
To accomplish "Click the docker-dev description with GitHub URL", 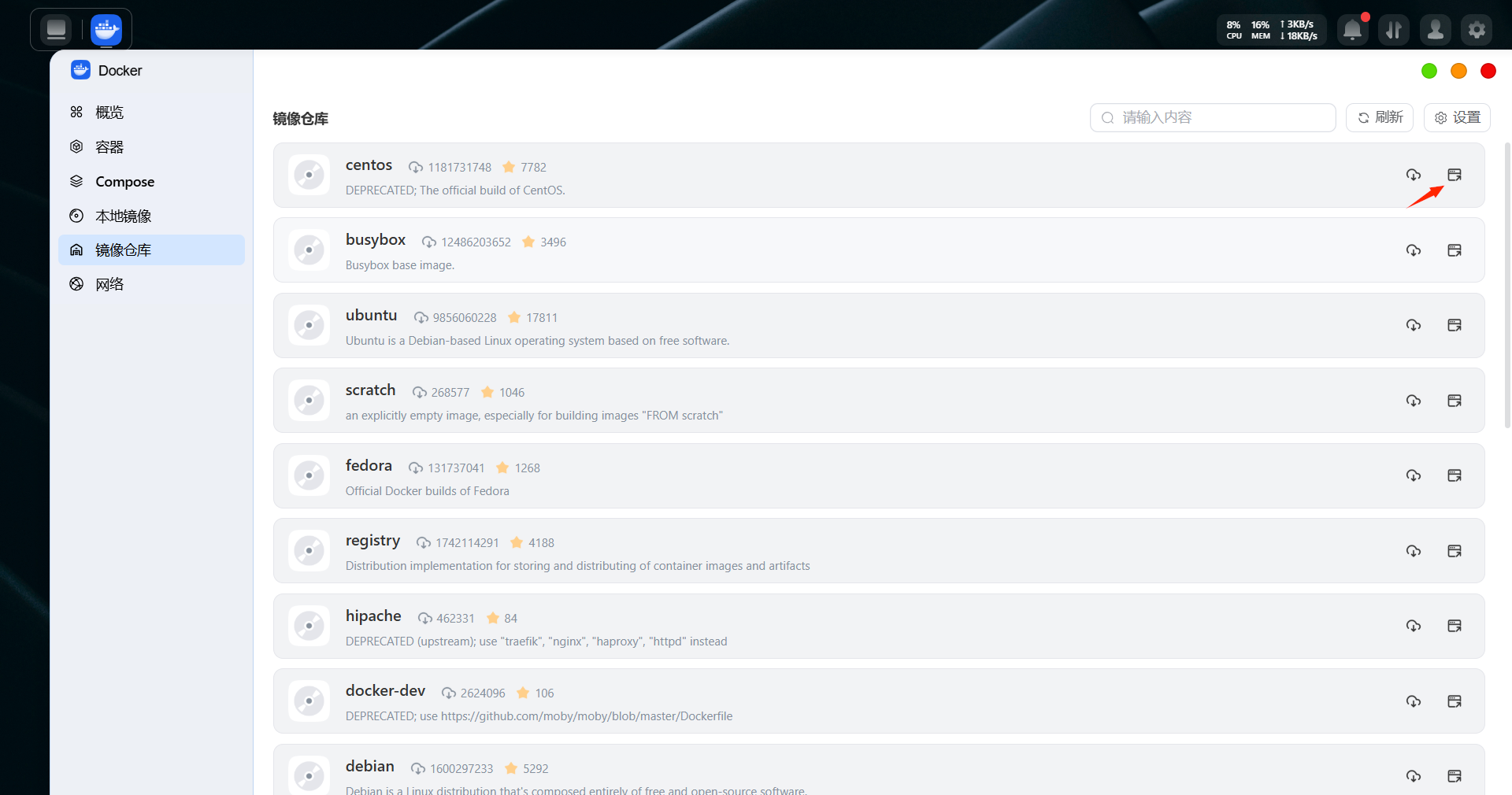I will pos(539,716).
